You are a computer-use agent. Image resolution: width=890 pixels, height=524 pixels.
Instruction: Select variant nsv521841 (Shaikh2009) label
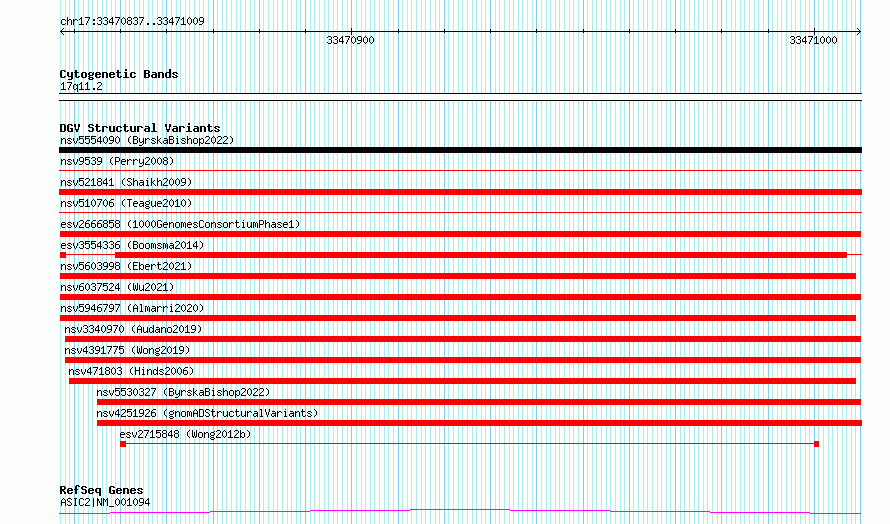click(126, 182)
